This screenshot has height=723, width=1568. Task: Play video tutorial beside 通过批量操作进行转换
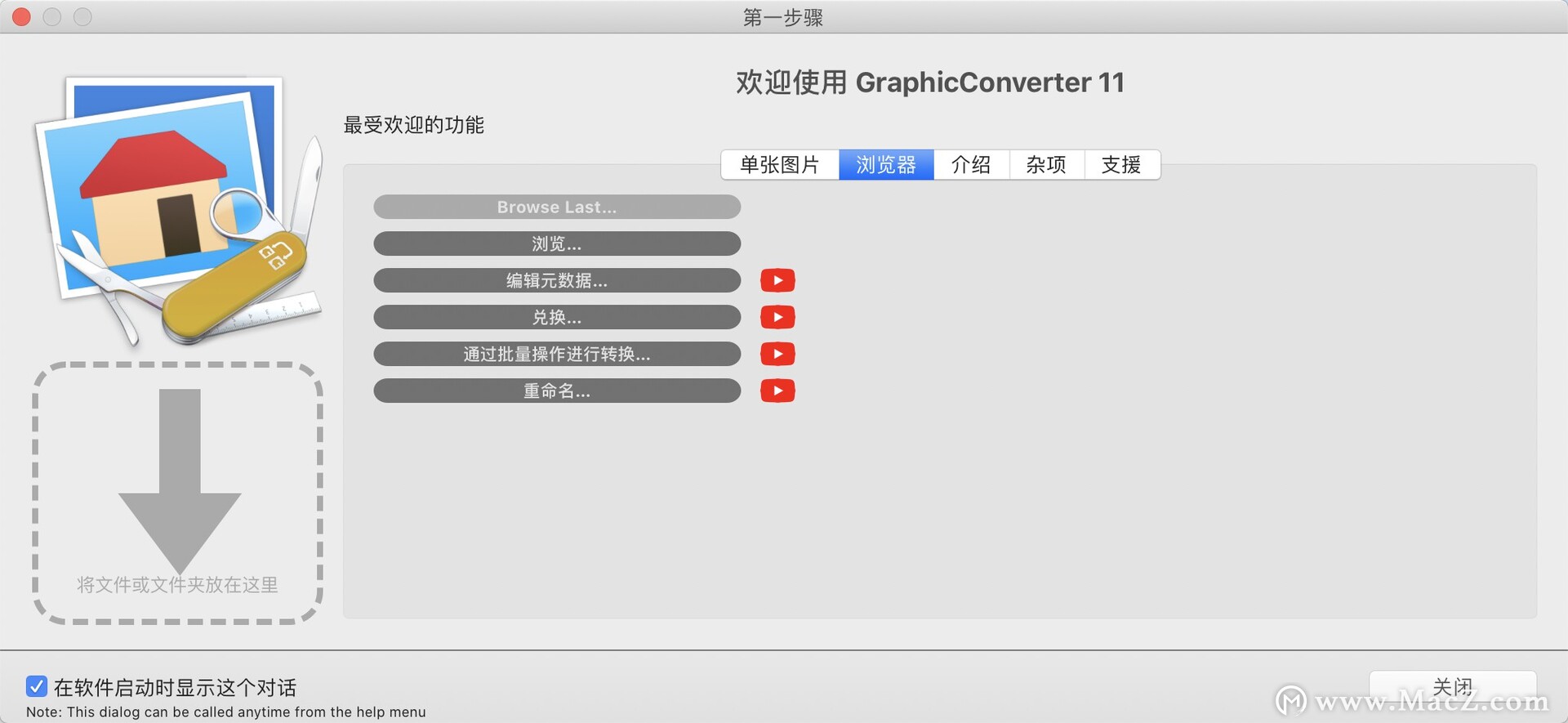(777, 354)
